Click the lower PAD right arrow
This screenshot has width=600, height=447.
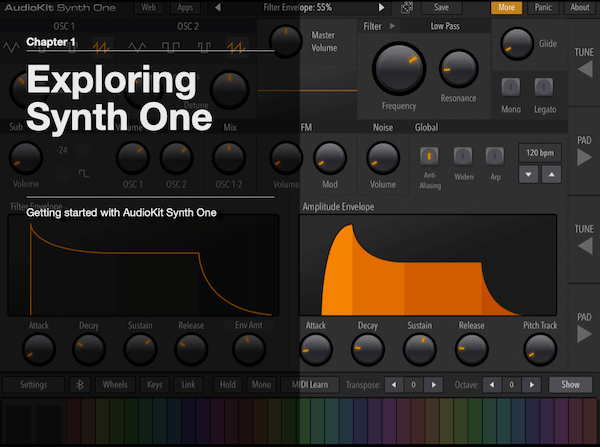[584, 334]
